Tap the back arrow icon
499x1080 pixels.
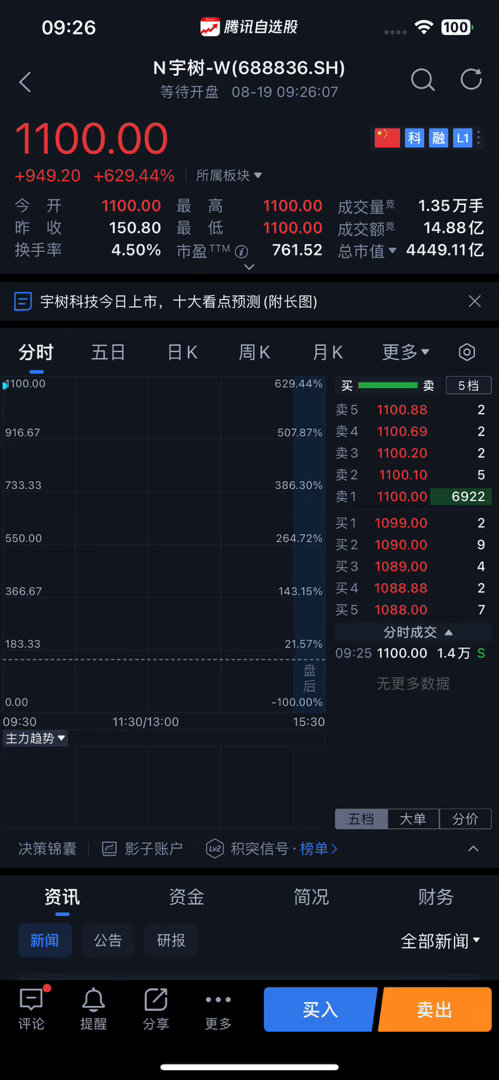click(26, 82)
